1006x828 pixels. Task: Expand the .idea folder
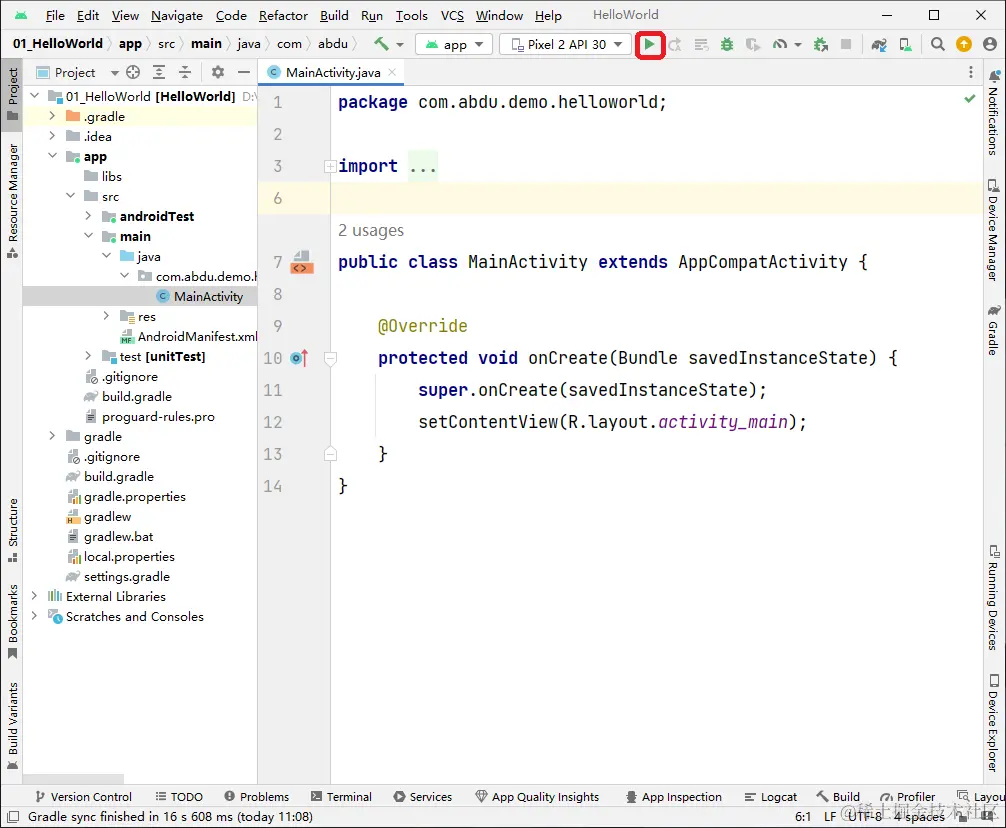point(52,136)
